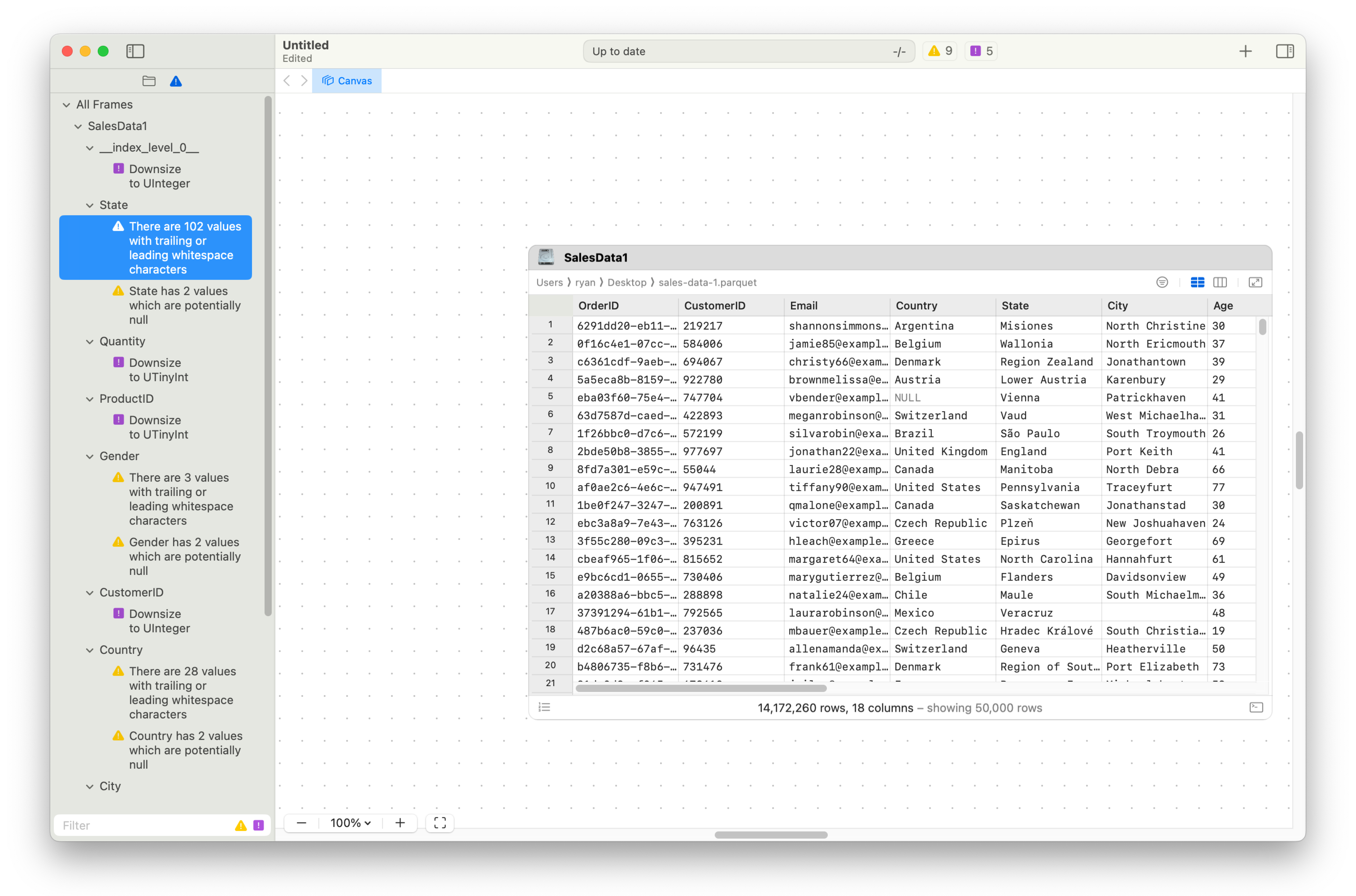The image size is (1356, 896).
Task: Toggle the yellow warning filter in sidebar
Action: click(x=241, y=826)
